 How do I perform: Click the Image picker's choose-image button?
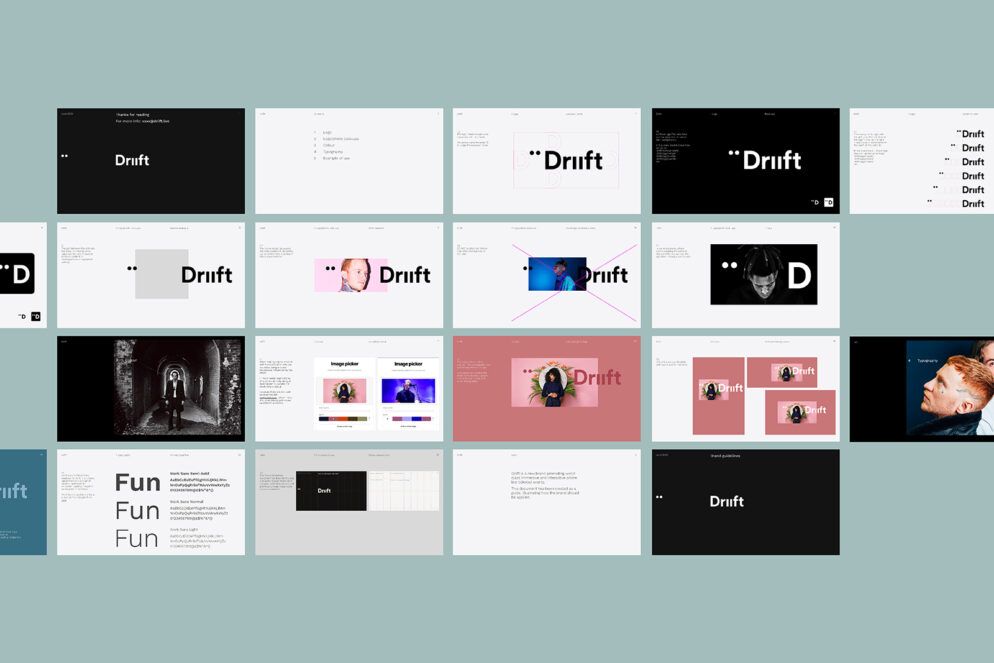[345, 426]
